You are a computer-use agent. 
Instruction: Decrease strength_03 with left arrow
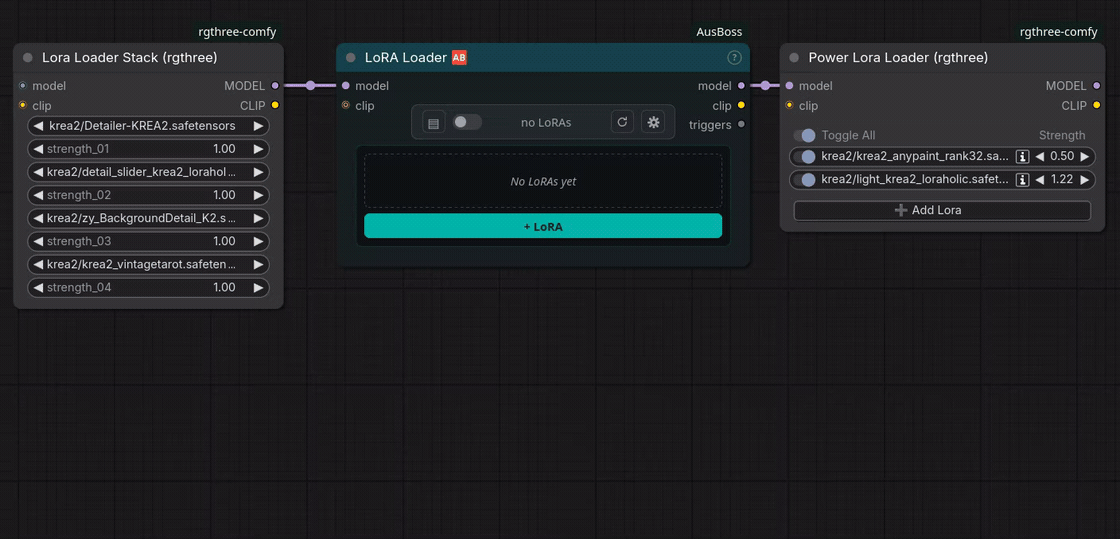(x=38, y=241)
